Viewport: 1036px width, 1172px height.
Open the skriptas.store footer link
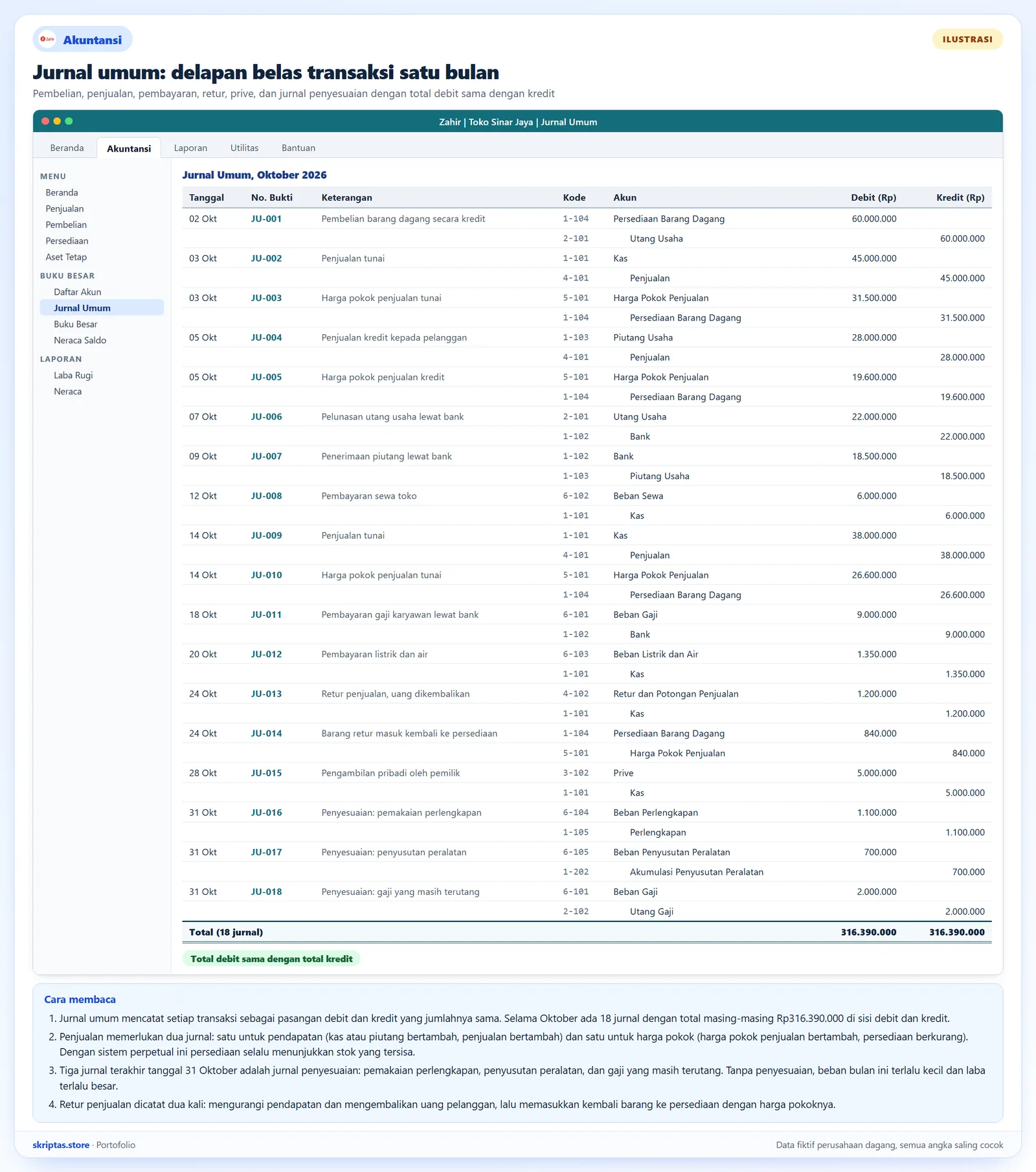pos(61,1145)
